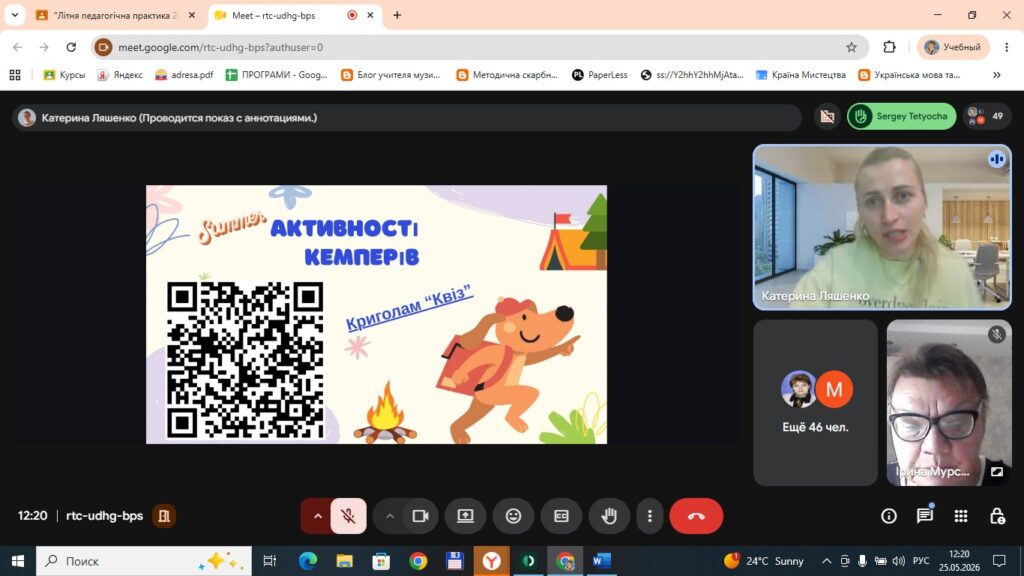
Task: Open Microsoft Edge from the taskbar
Action: tap(308, 561)
